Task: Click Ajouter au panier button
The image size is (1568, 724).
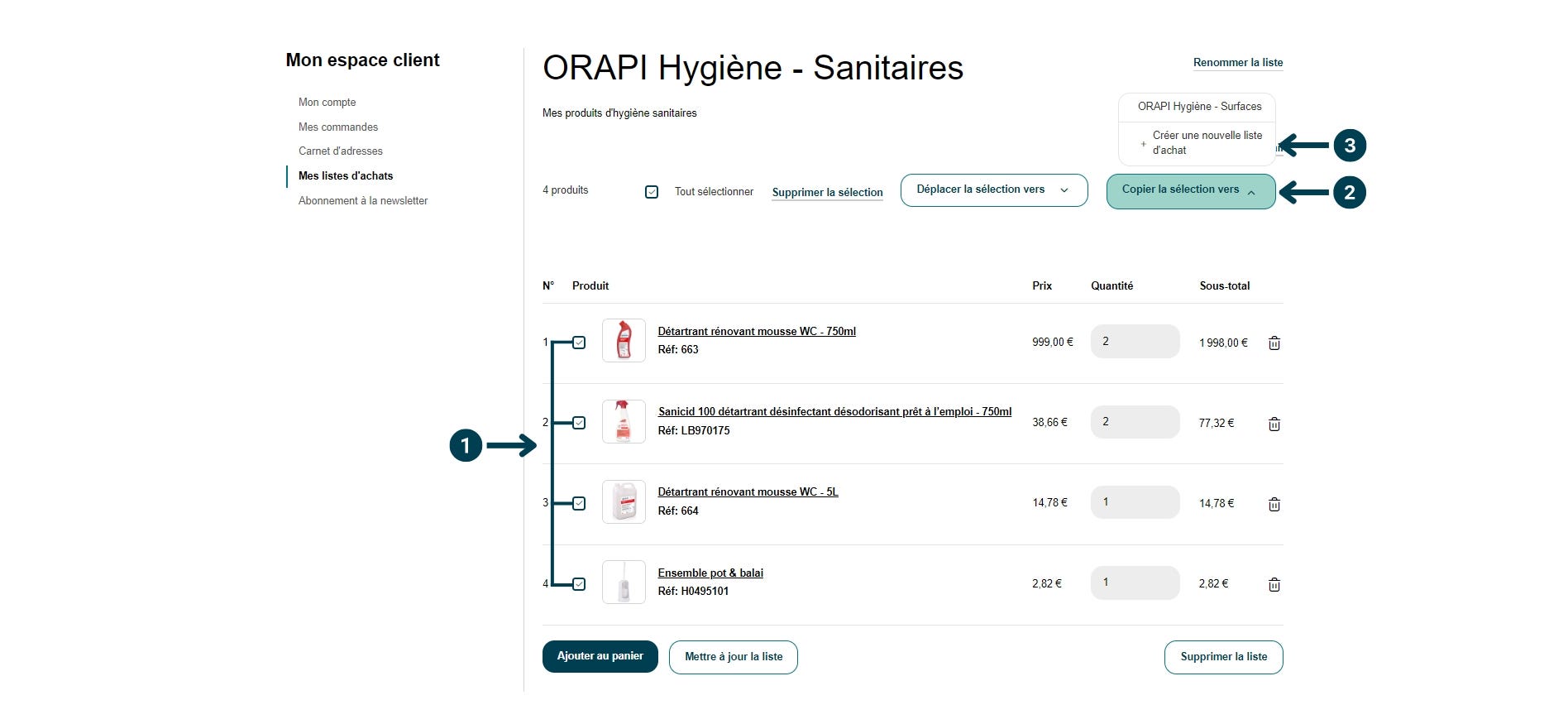Action: (x=600, y=656)
